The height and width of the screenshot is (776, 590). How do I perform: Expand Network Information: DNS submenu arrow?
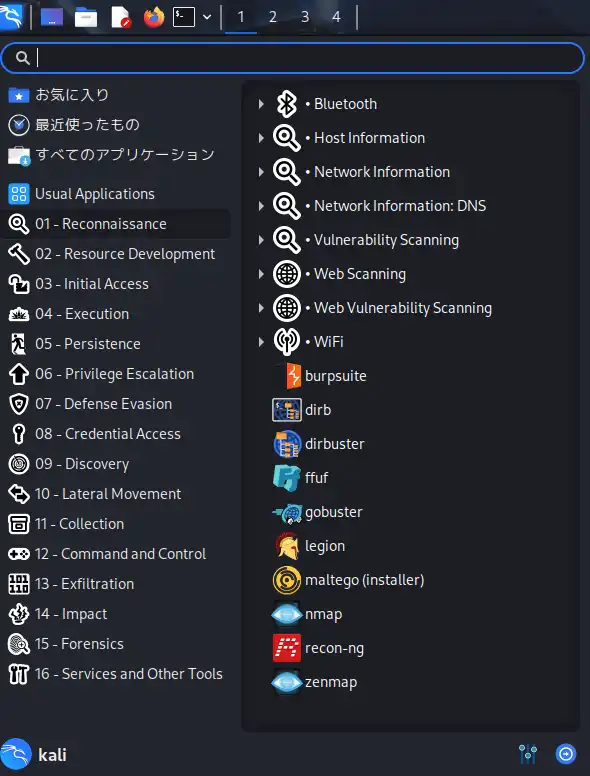coord(261,206)
